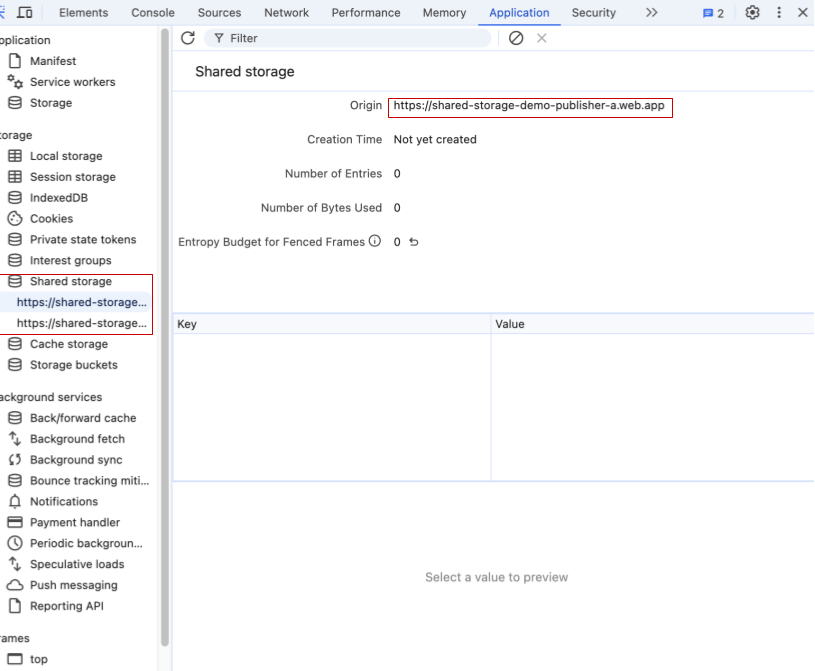Refresh the Shared storage view
The image size is (815, 671).
(187, 38)
